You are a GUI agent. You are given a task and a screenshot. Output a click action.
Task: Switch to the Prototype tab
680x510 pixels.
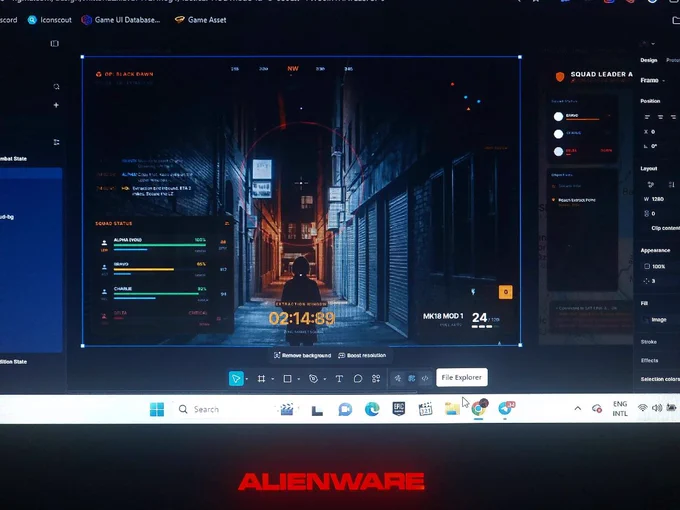coord(673,60)
